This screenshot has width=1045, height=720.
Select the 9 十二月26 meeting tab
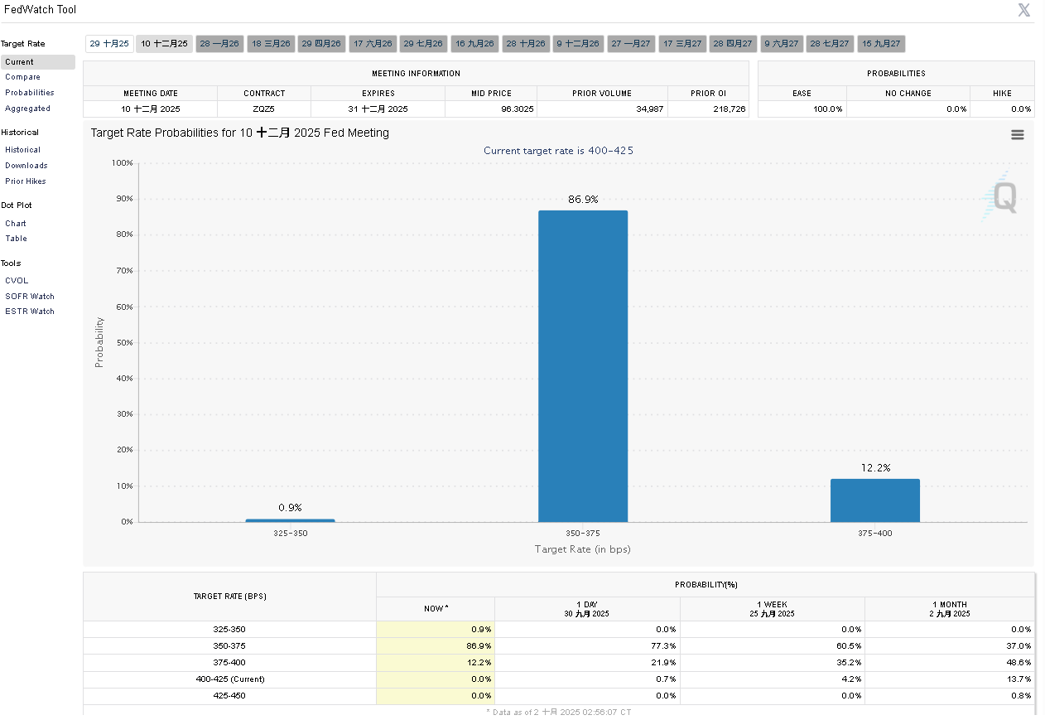tap(578, 44)
